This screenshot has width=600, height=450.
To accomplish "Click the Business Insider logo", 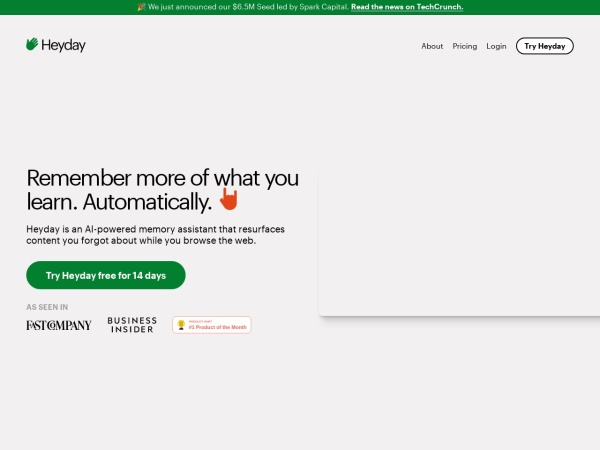I will [x=132, y=325].
